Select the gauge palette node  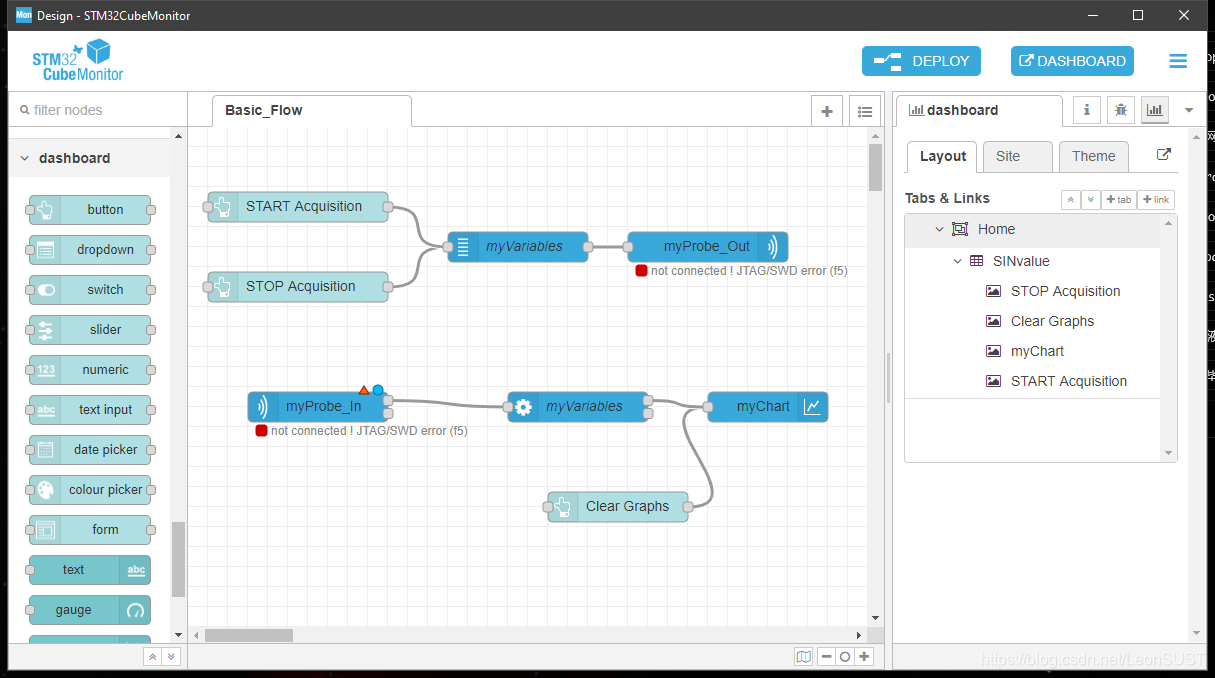[90, 610]
